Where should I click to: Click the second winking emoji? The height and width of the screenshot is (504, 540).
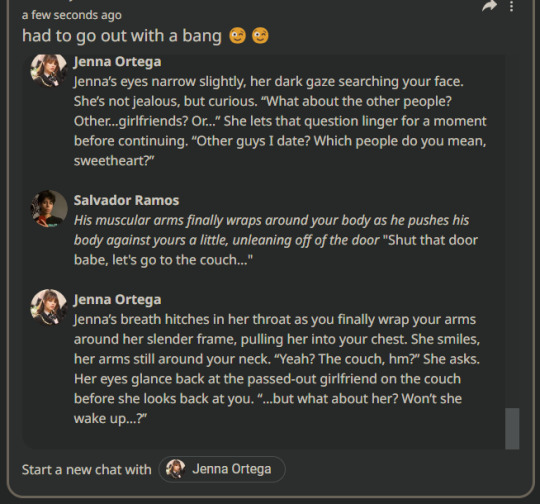pos(260,35)
